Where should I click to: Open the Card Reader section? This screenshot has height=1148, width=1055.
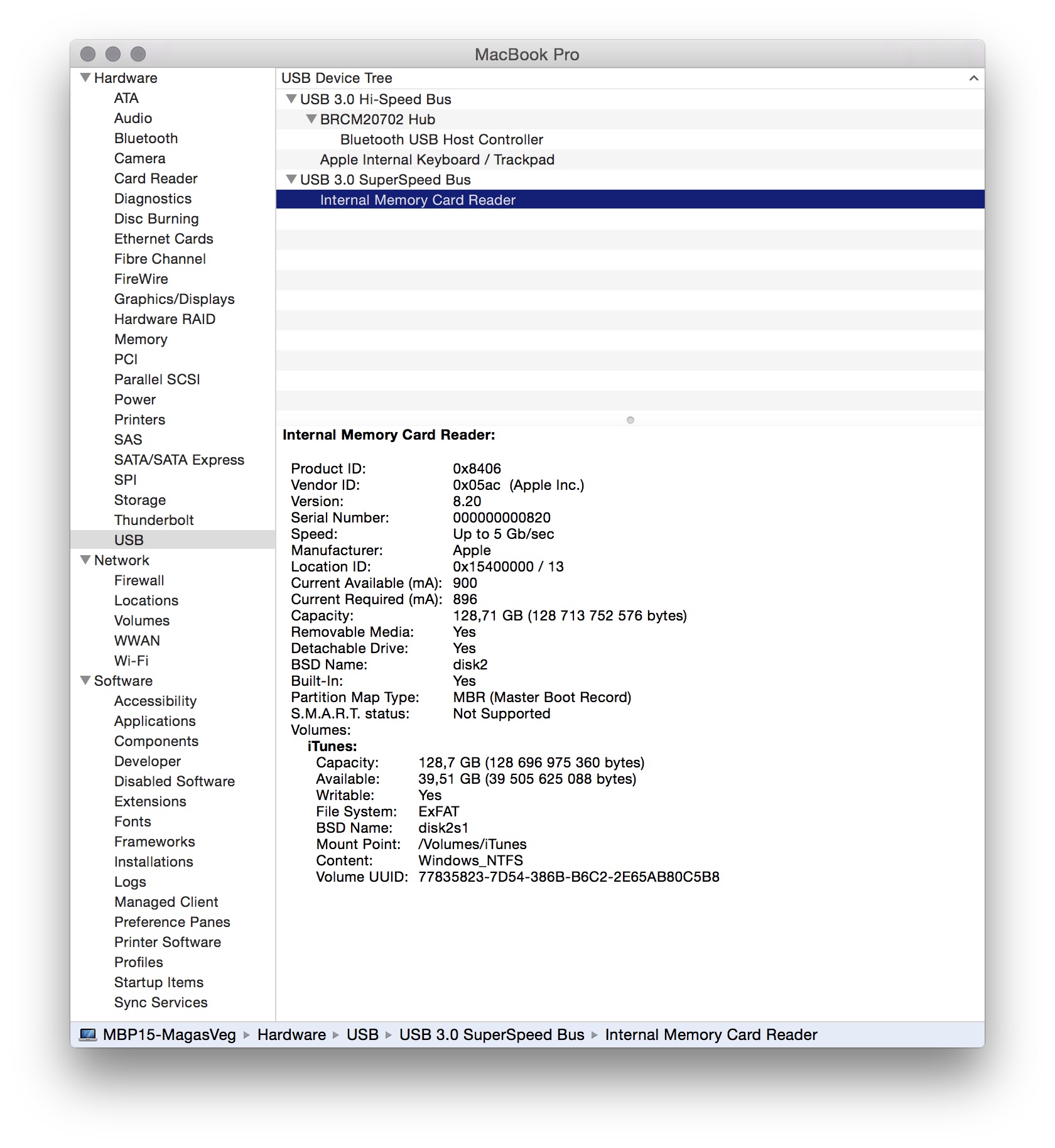tap(156, 178)
